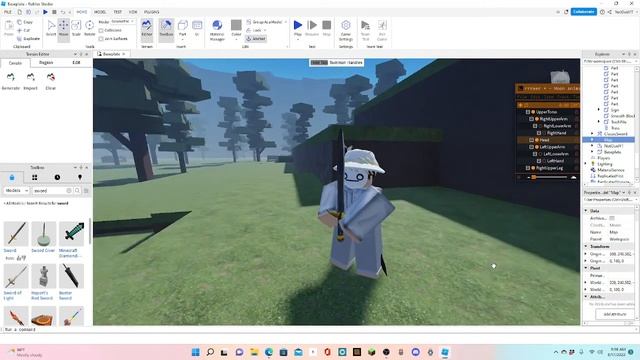Open the UI insert tool
640x360 pixels.
click(197, 29)
